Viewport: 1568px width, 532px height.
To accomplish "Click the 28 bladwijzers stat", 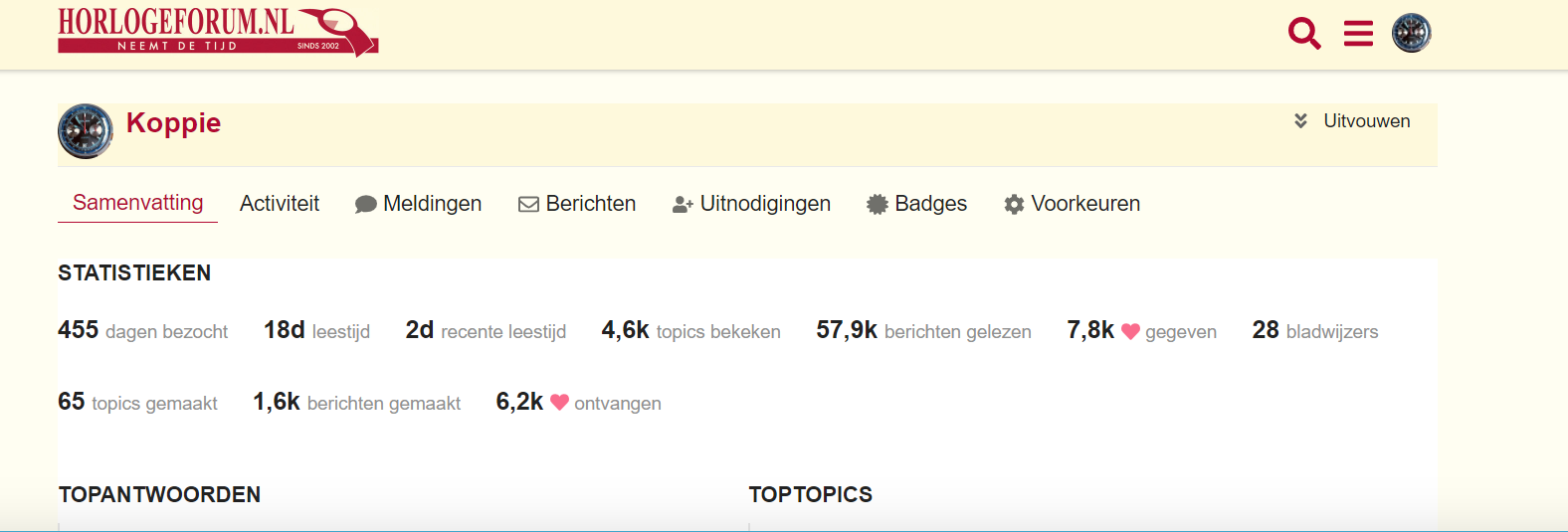I will coord(1315,330).
